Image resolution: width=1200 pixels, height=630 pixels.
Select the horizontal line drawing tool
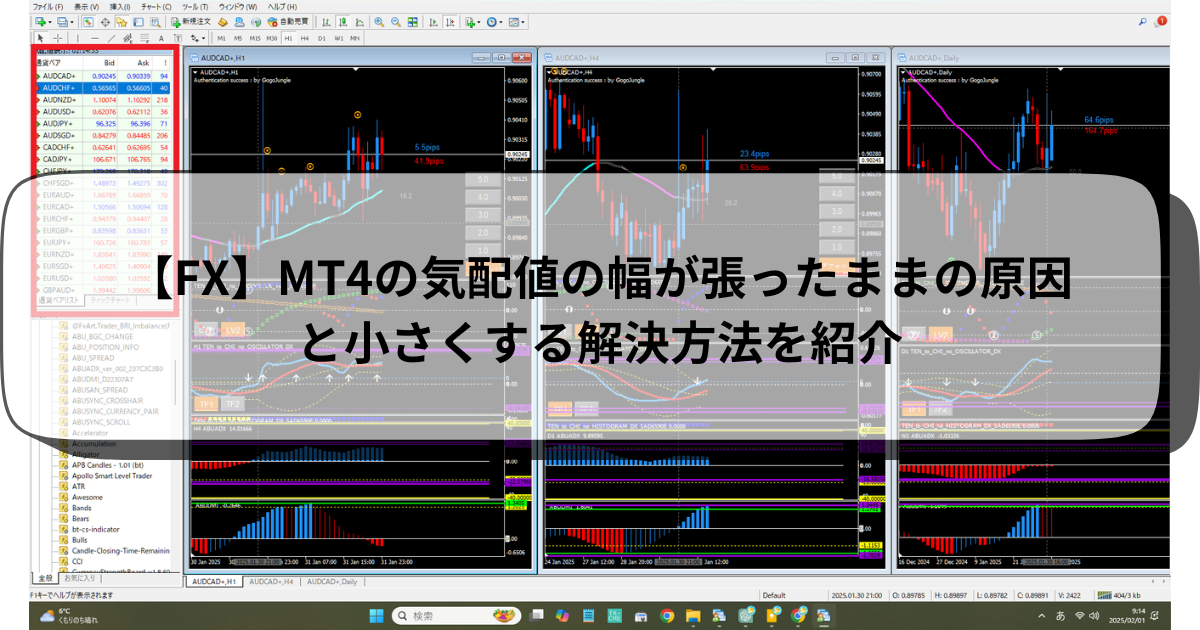tap(95, 38)
